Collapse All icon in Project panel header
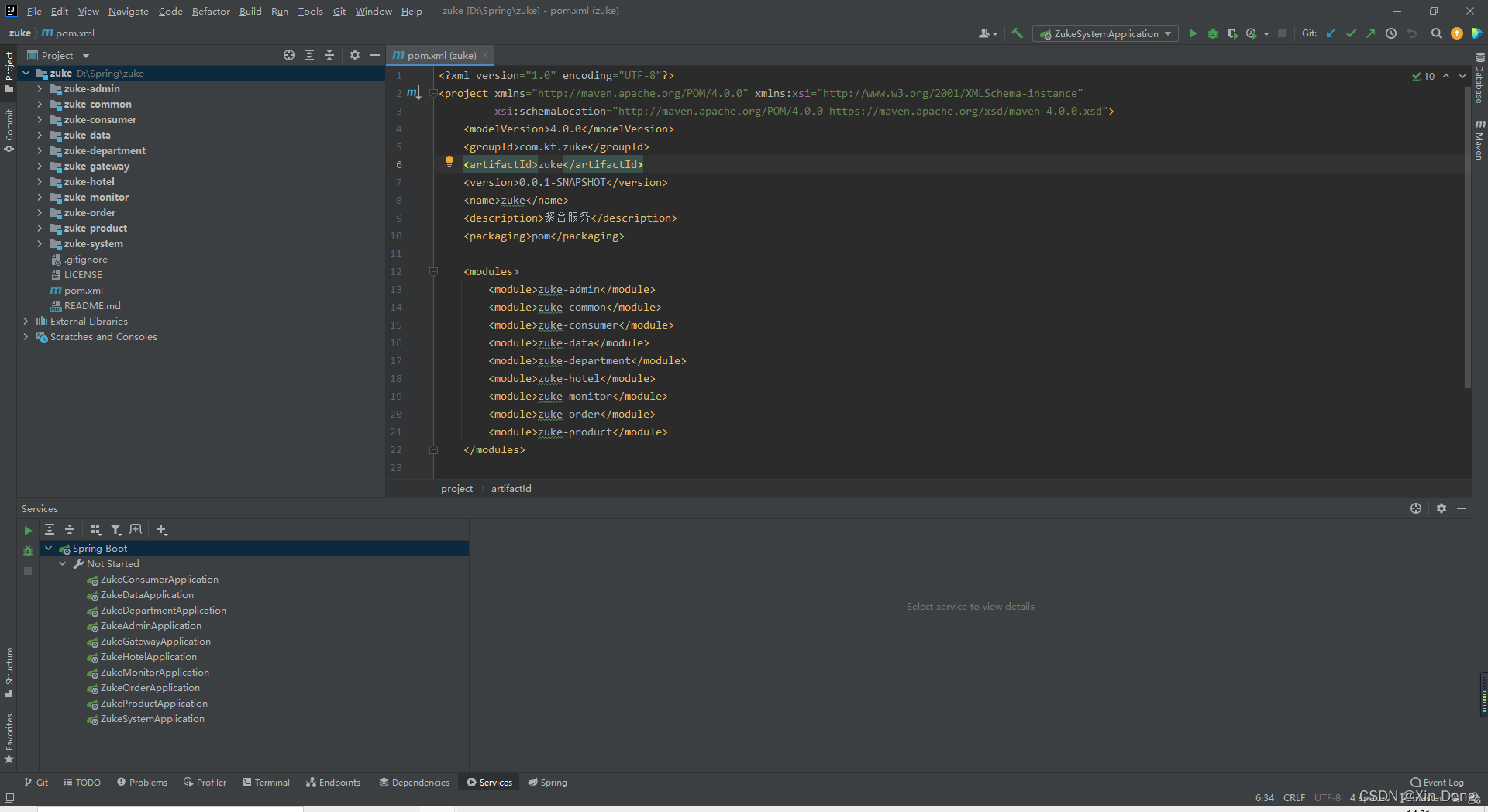1488x812 pixels. click(x=329, y=55)
